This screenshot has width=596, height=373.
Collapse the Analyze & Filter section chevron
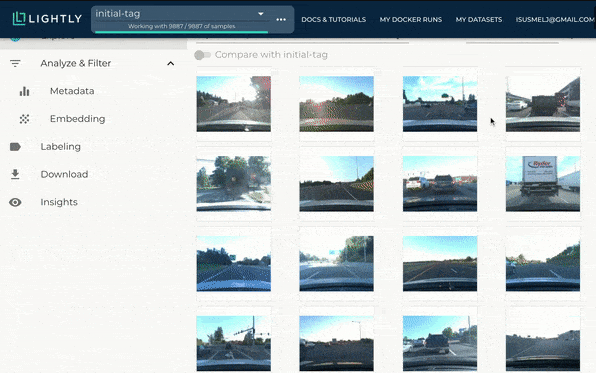click(171, 63)
